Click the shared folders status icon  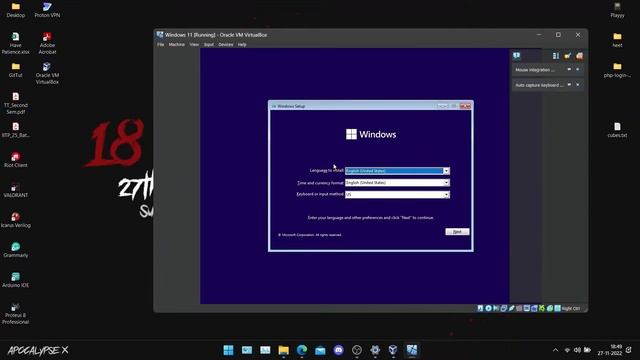pos(519,308)
